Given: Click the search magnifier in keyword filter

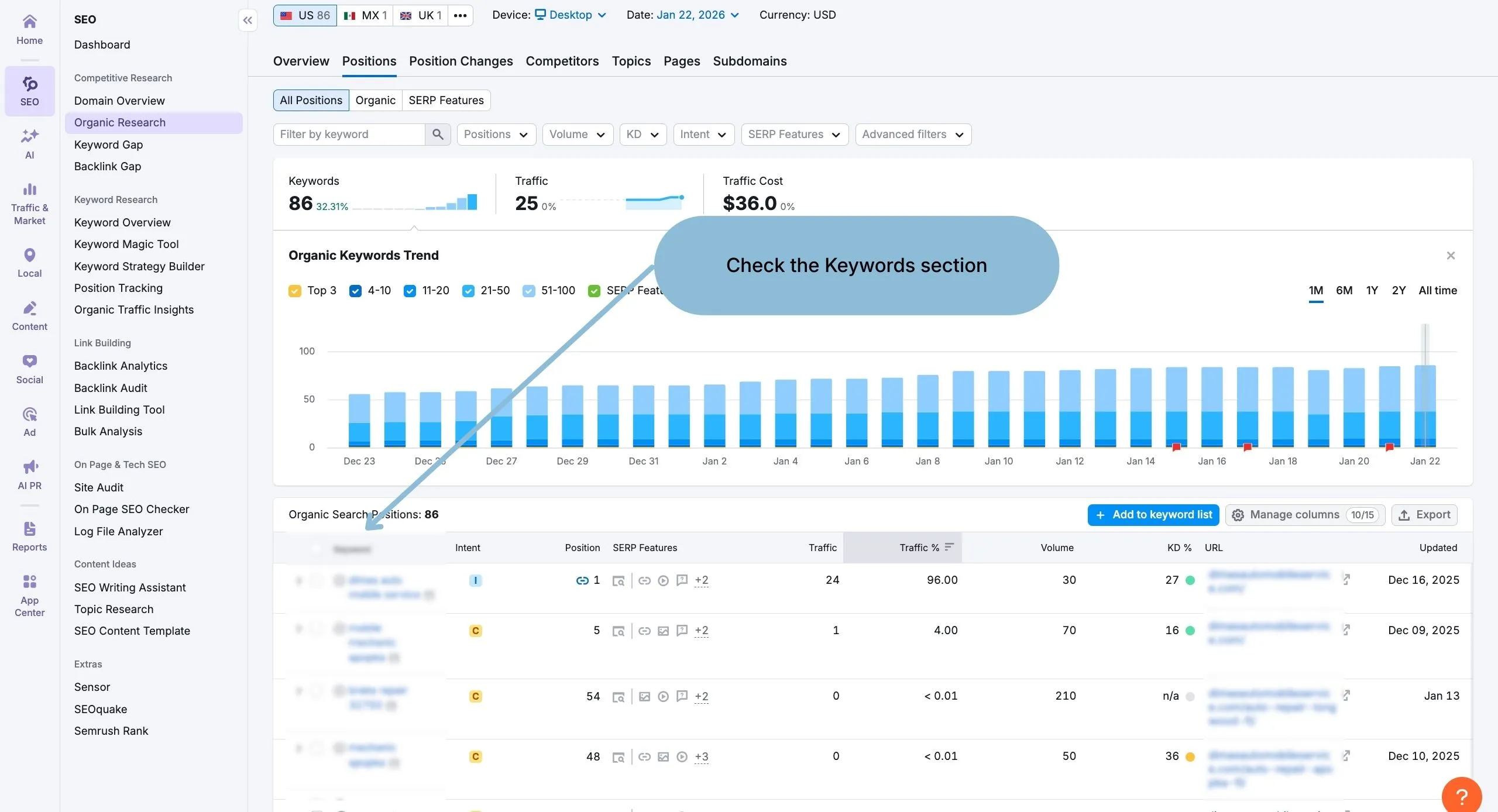Looking at the screenshot, I should [437, 134].
